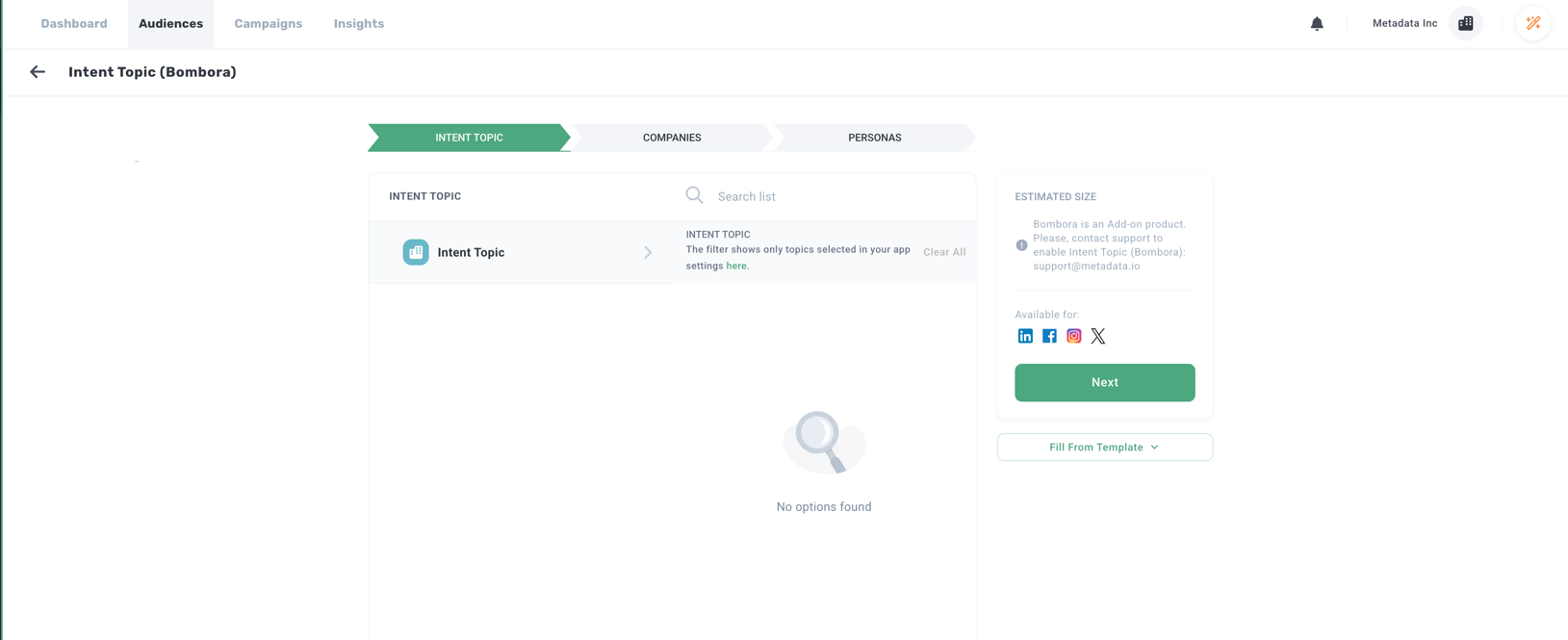
Task: Click the Instagram channel icon
Action: [x=1073, y=336]
